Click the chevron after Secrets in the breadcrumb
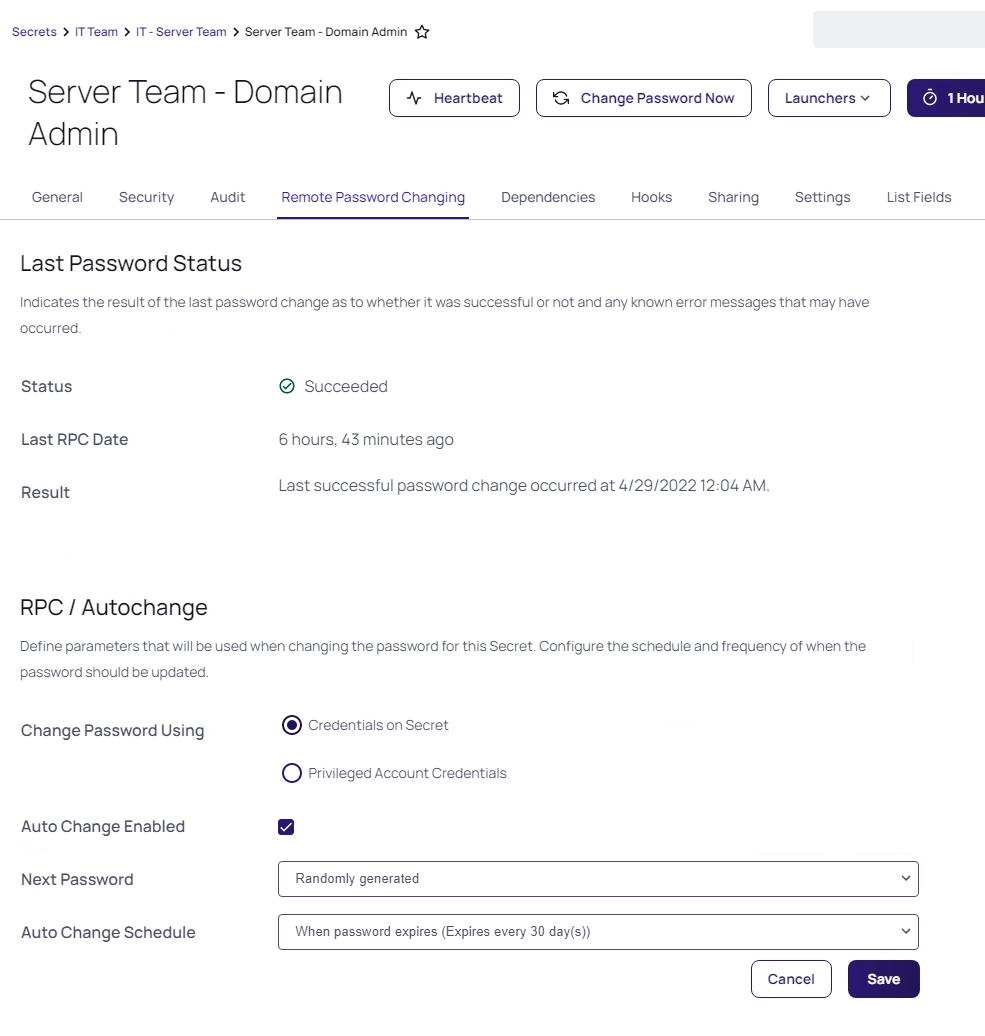Screen dimensions: 985x1036 point(65,32)
